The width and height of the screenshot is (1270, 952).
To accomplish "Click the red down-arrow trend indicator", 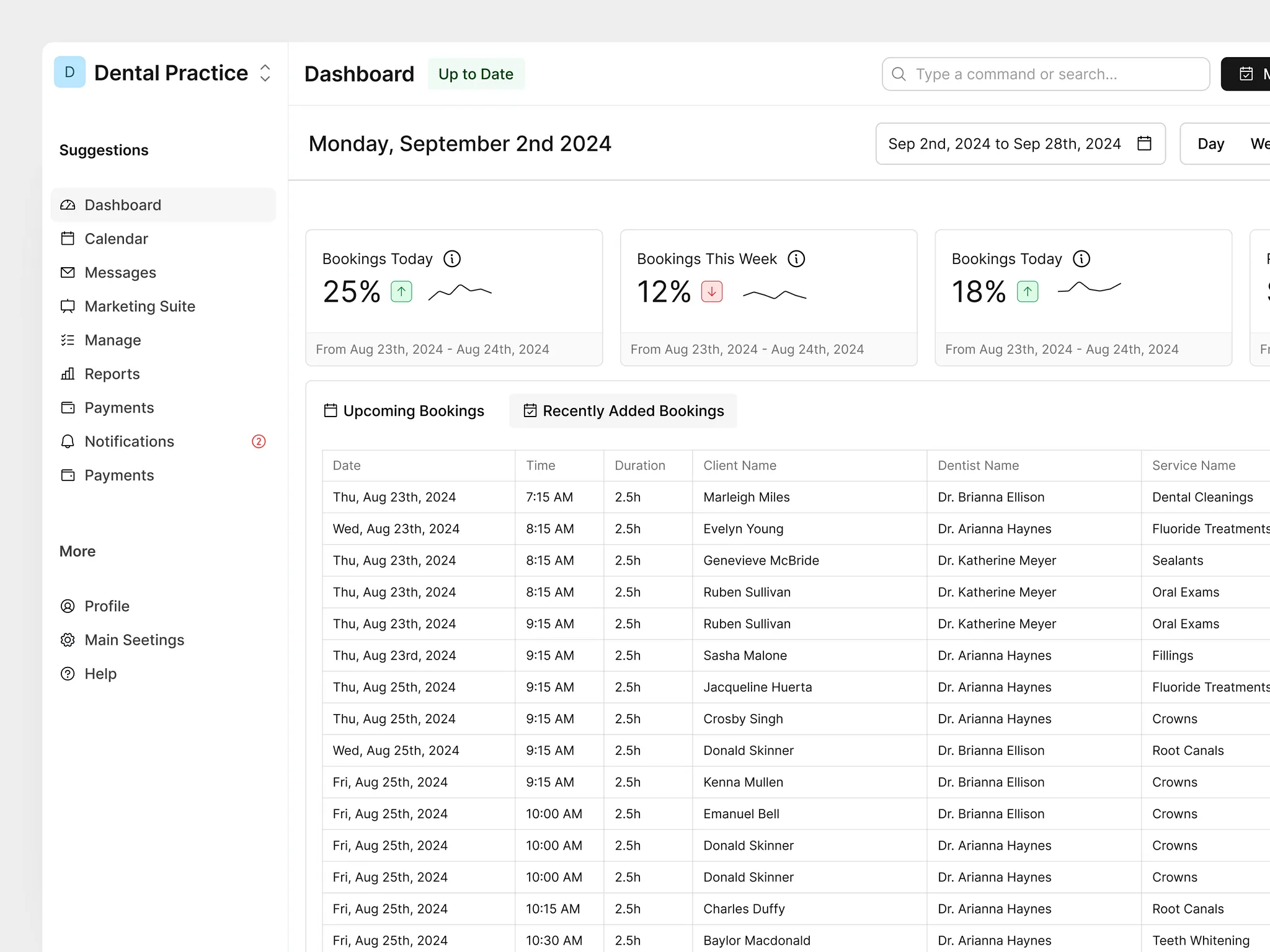I will coord(712,291).
